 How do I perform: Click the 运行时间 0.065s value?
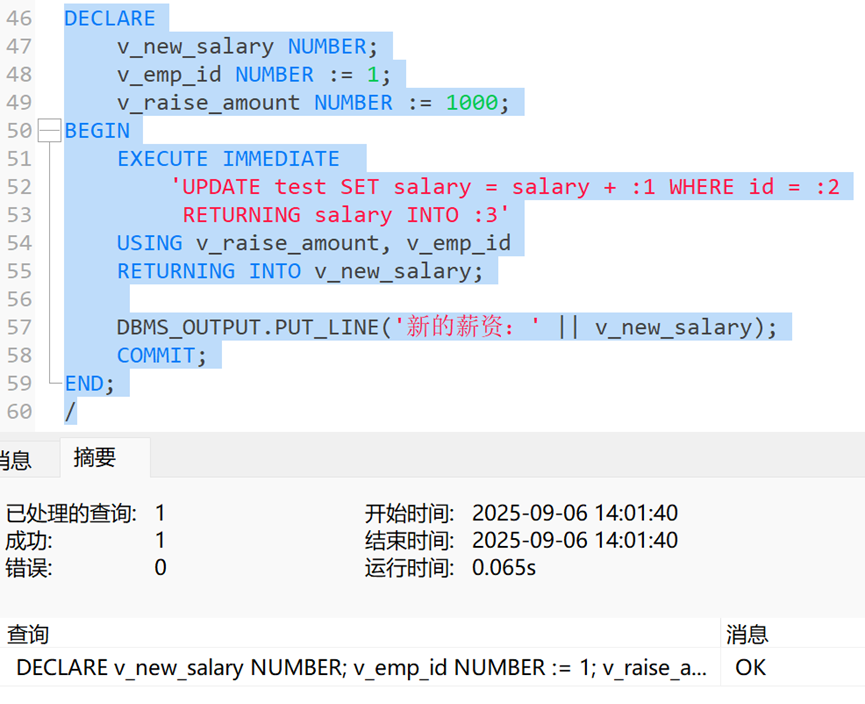point(504,568)
